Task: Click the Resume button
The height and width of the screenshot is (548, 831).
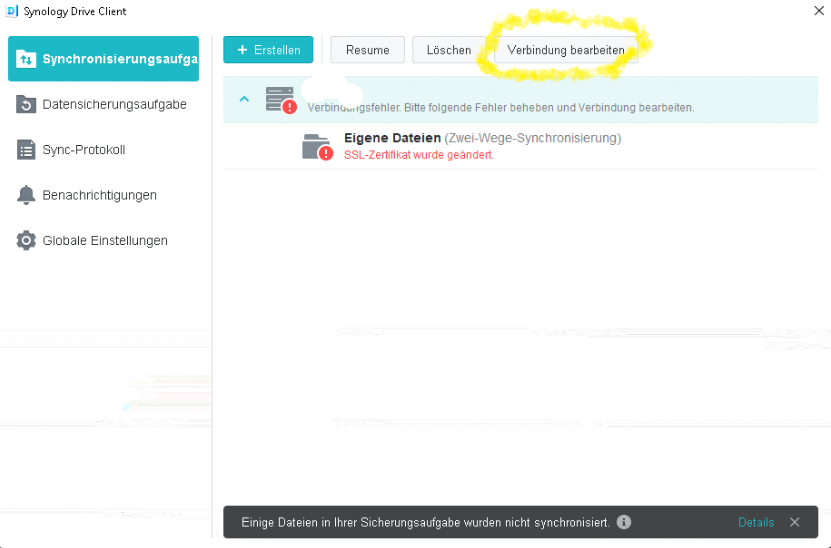Action: point(368,50)
